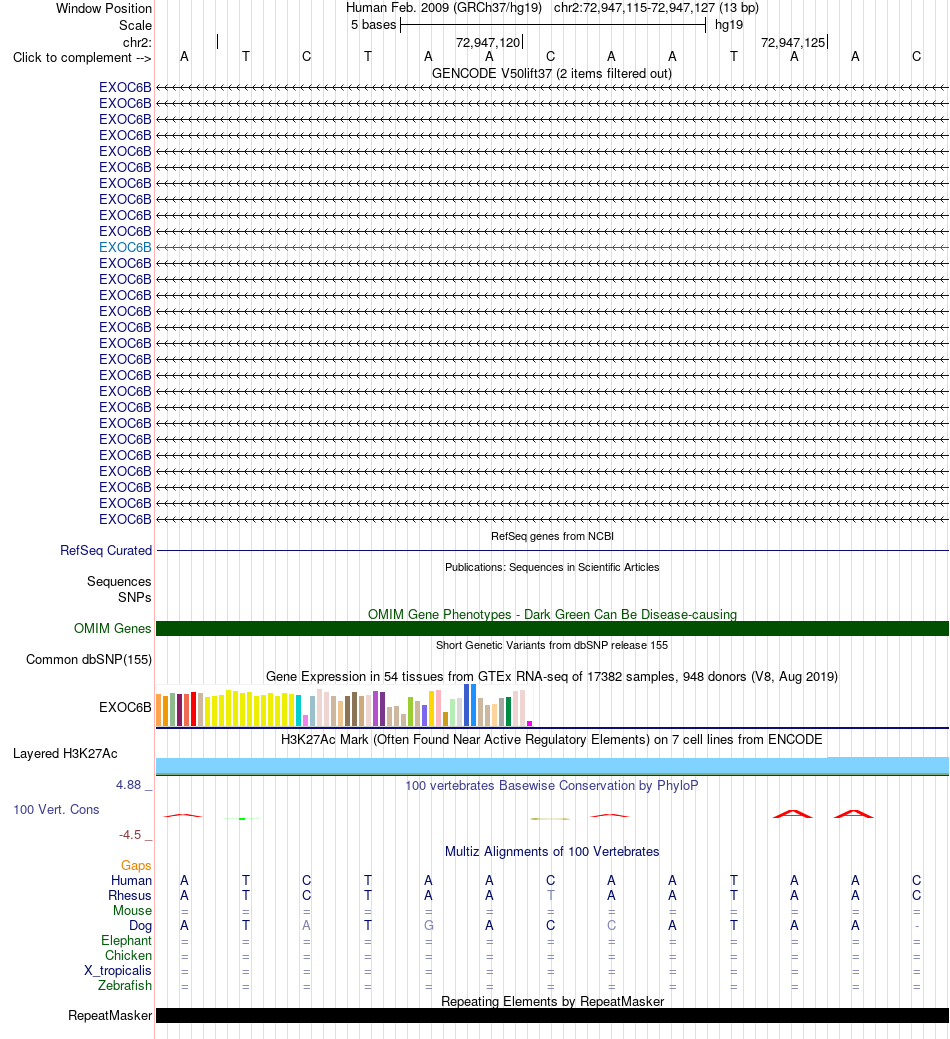Click the Layered H3K27Ac label

[65, 753]
